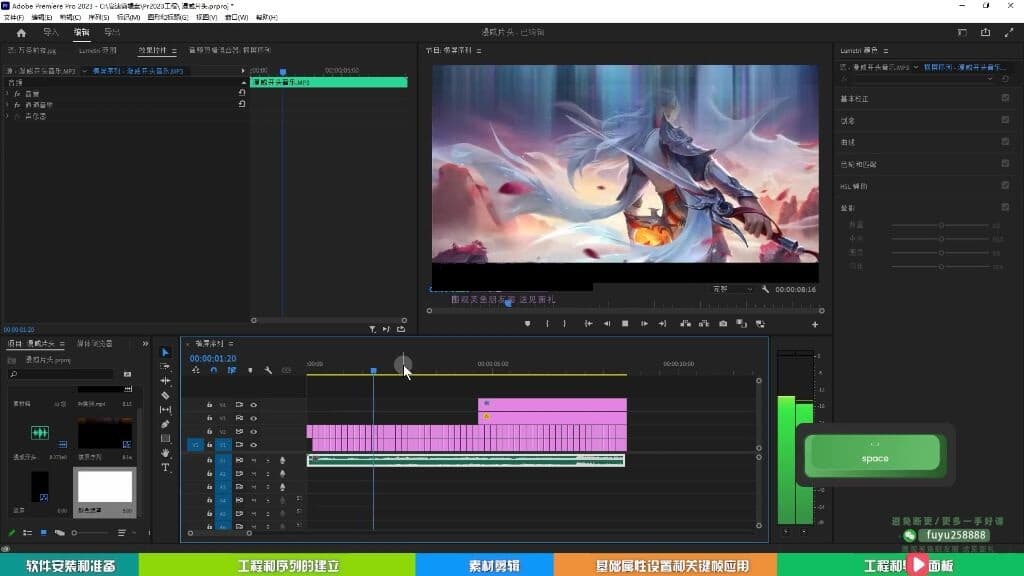
Task: Switch to the 导入 (Import) workspace tab
Action: click(50, 33)
